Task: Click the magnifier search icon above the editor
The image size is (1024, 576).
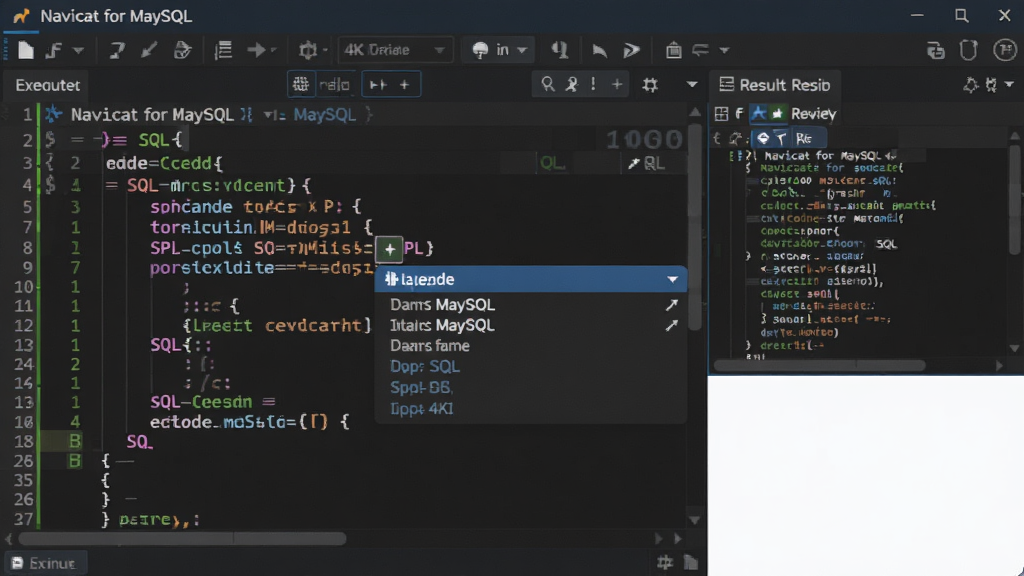Action: coord(548,84)
